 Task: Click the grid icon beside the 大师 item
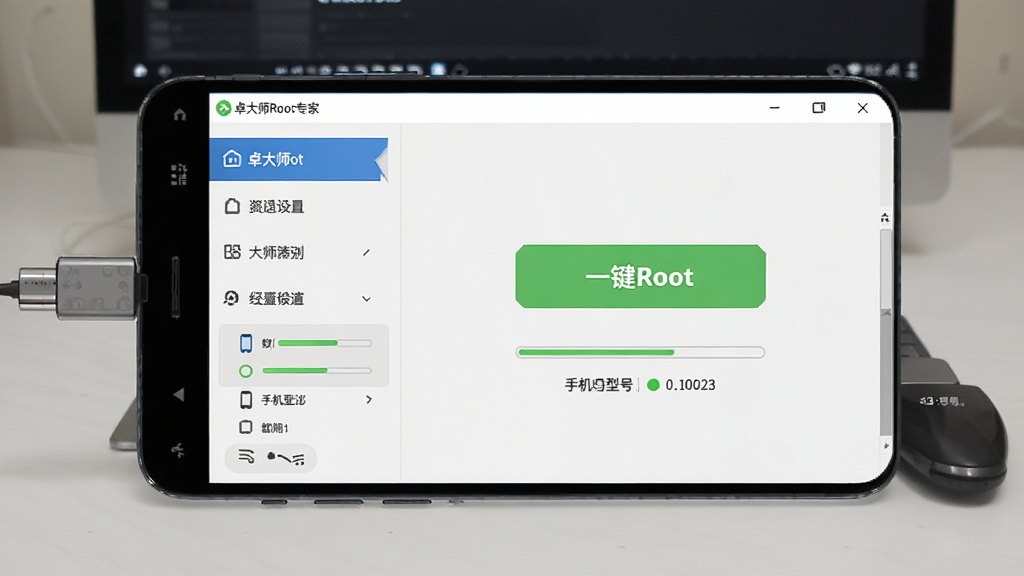(232, 252)
